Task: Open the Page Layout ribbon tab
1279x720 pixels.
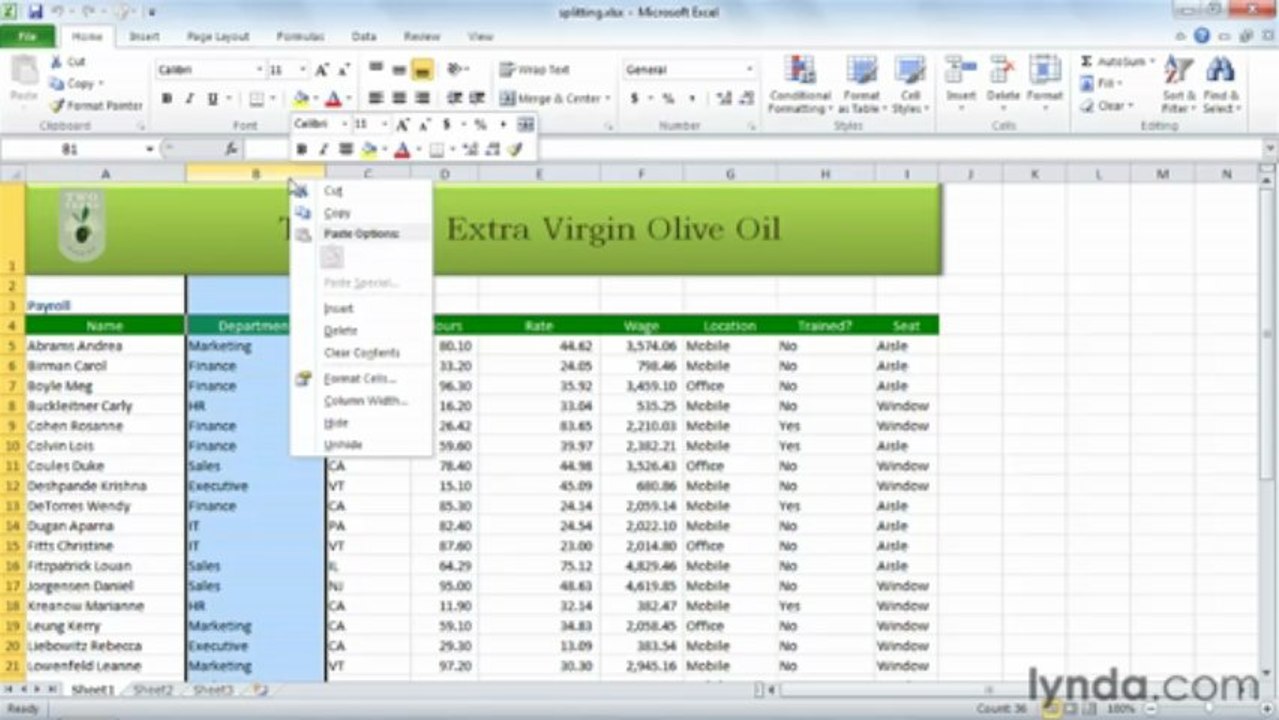Action: click(x=217, y=36)
